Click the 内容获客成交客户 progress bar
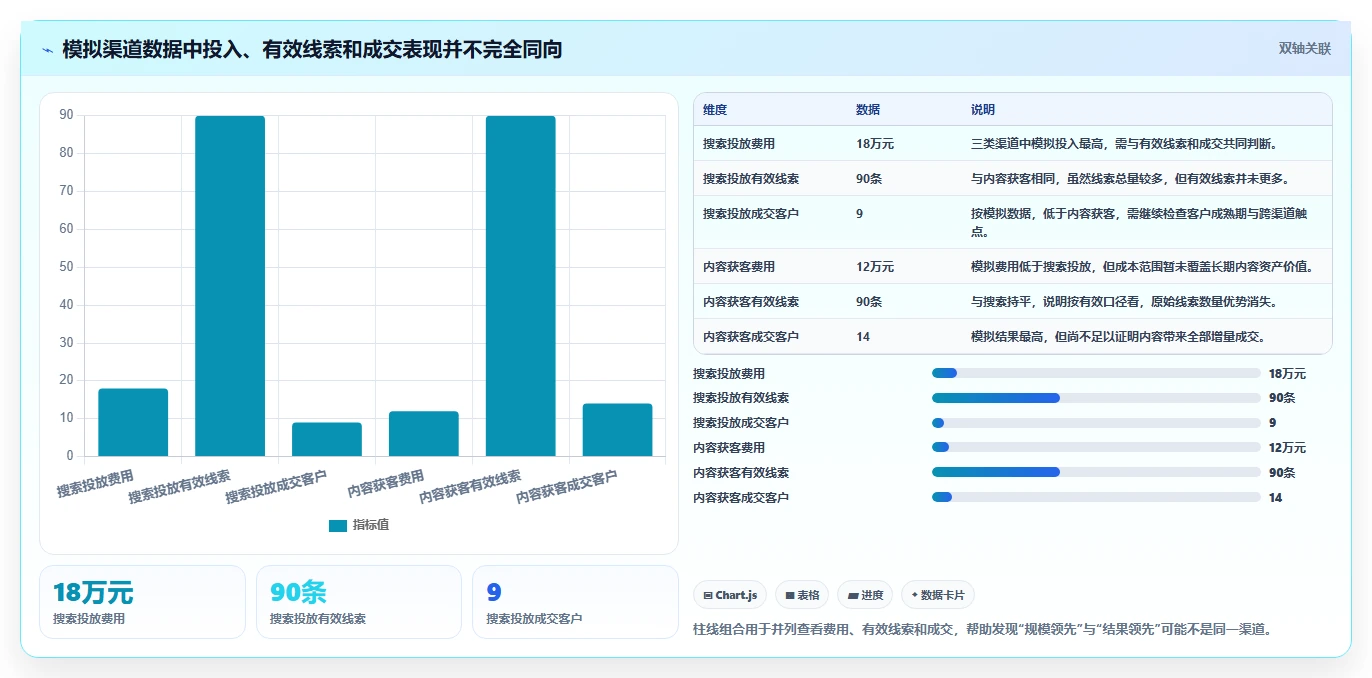 coord(1096,497)
